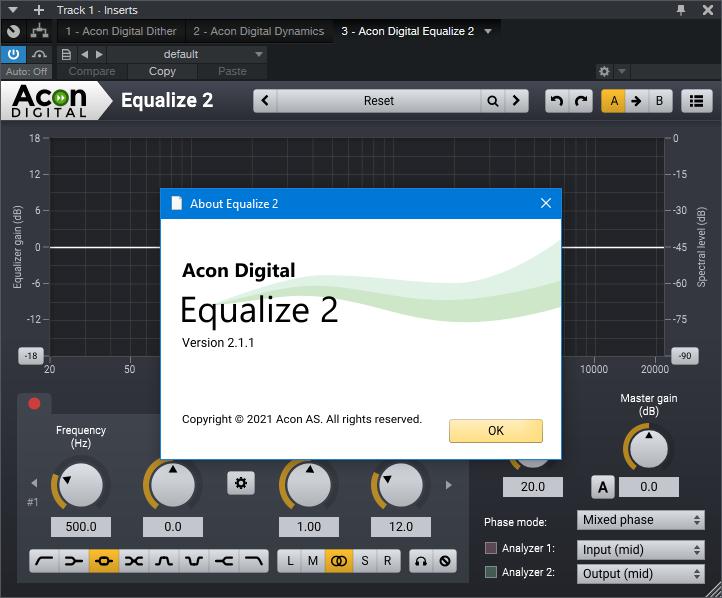Click the dial icon beside the routing icon
The height and width of the screenshot is (598, 722).
pos(13,31)
